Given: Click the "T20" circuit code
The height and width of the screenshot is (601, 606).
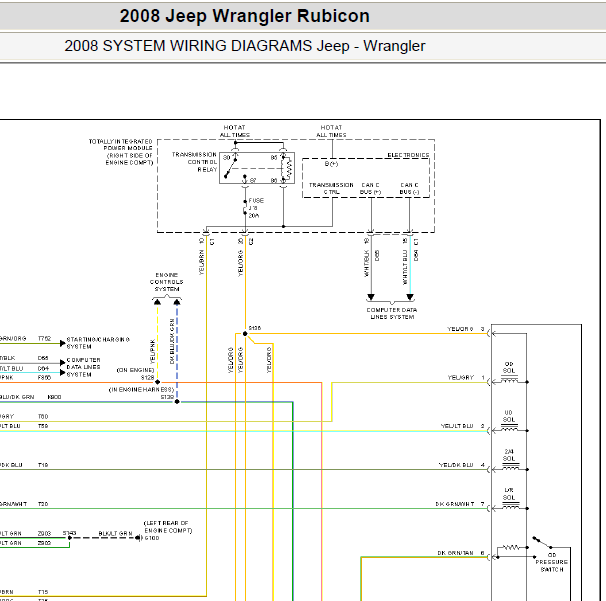Looking at the screenshot, I should [43, 504].
